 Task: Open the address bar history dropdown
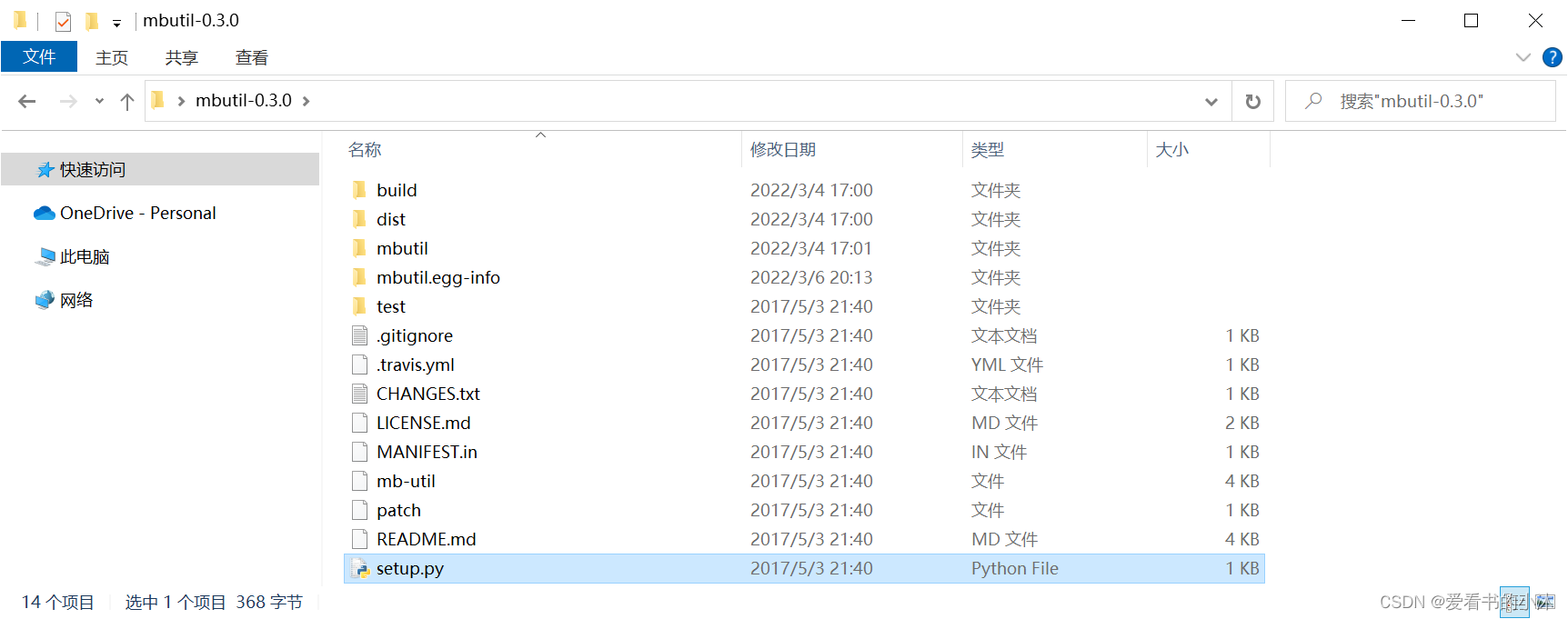point(1211,101)
